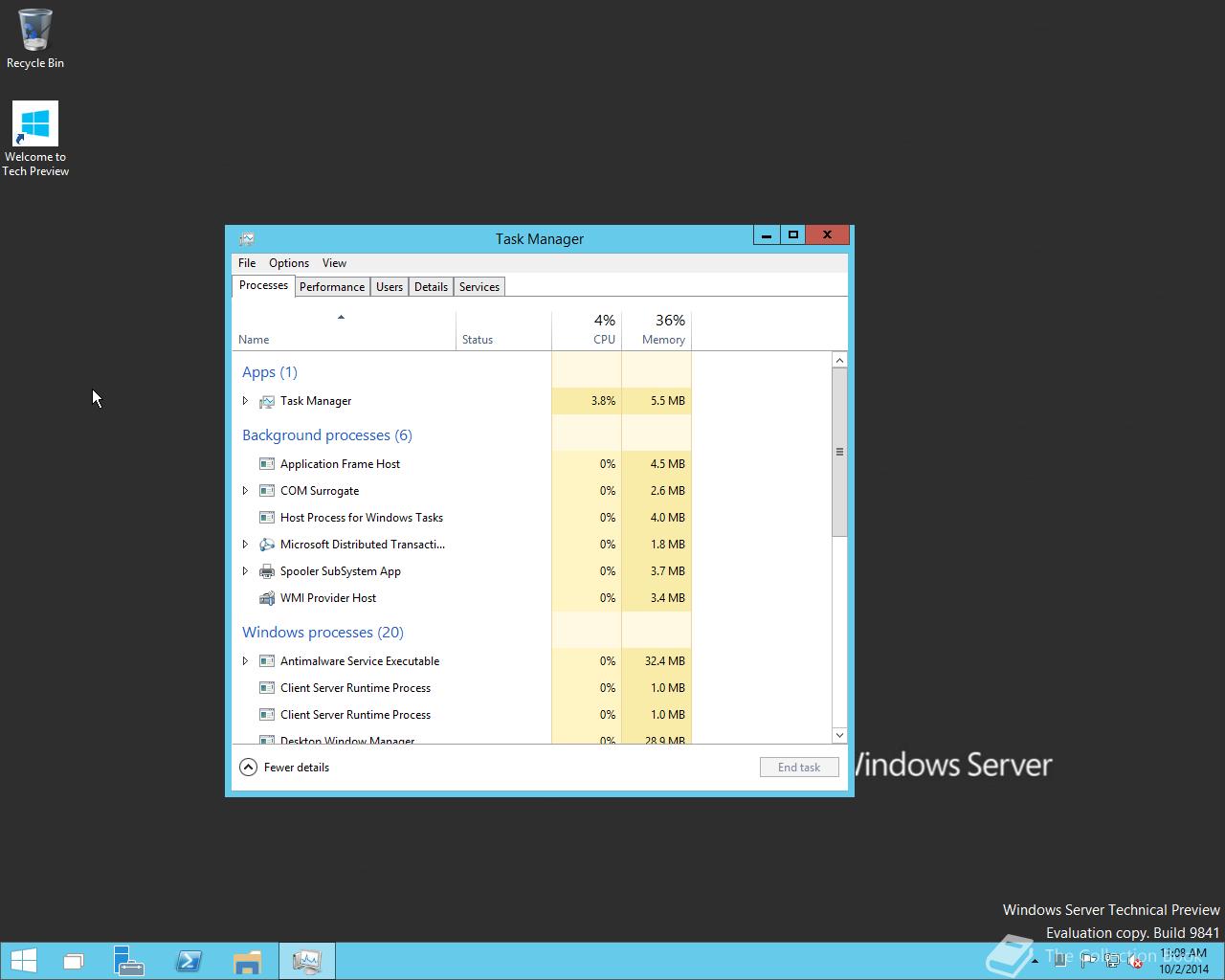Click the End task button
Viewport: 1225px width, 980px height.
799,768
